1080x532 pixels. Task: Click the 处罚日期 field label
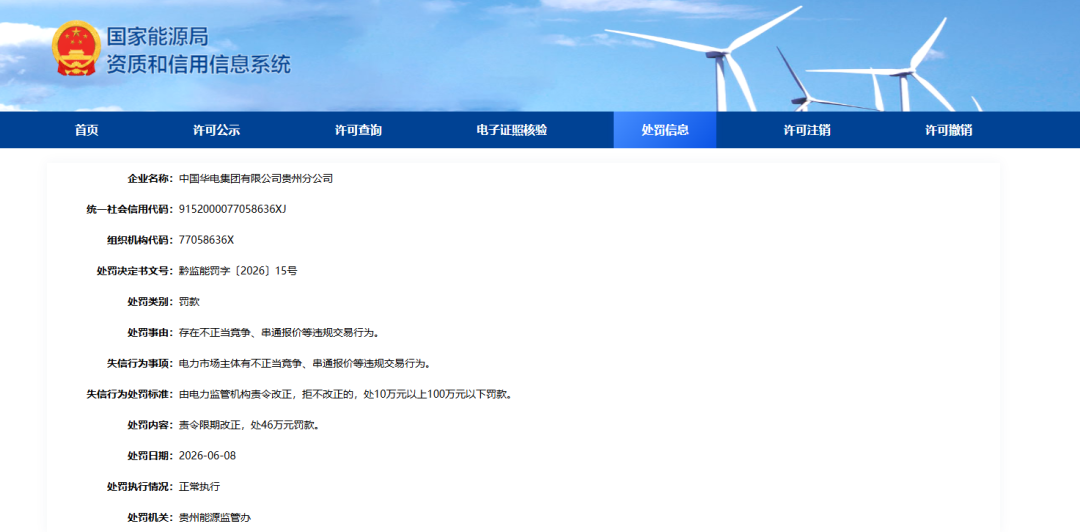tap(150, 456)
